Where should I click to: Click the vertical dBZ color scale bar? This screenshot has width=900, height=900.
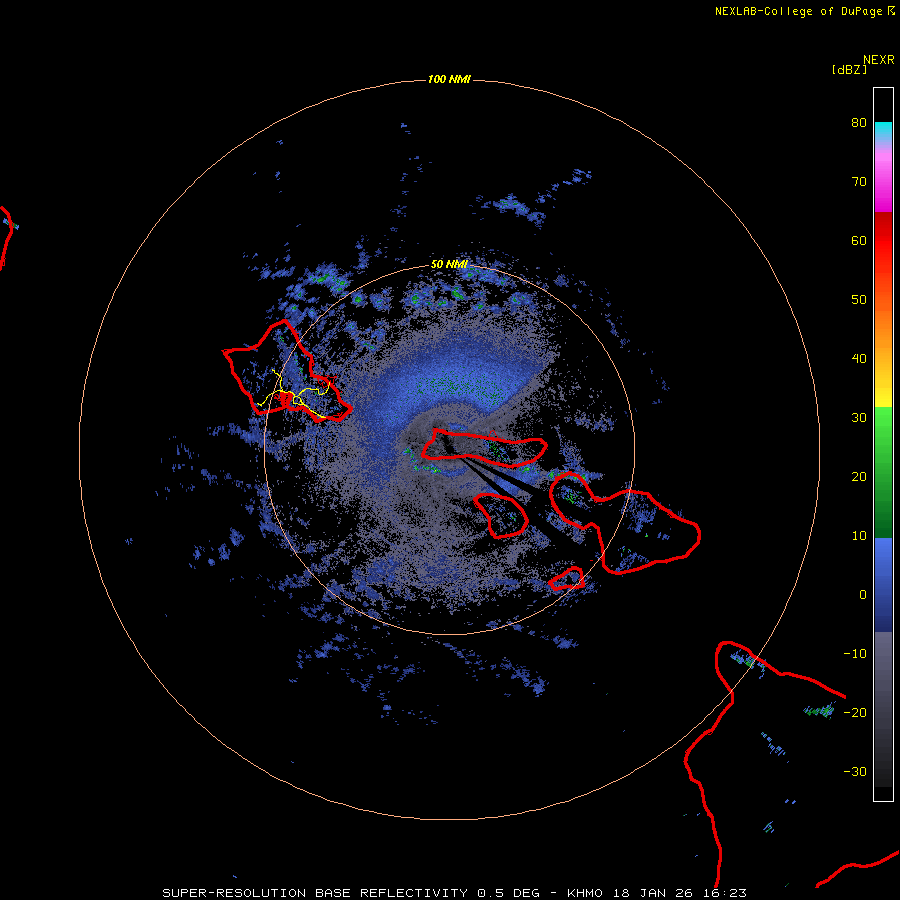point(883,444)
